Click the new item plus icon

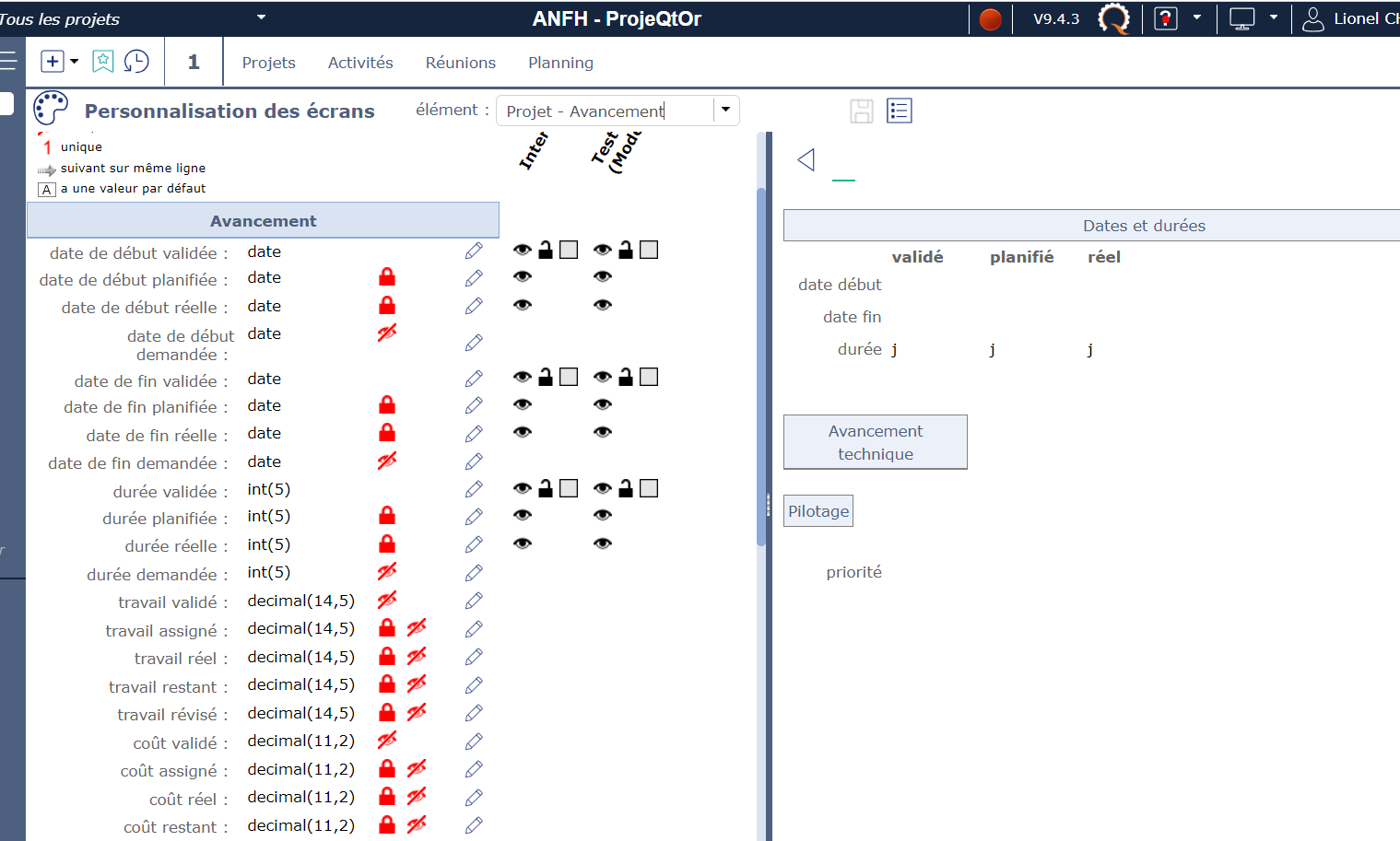[53, 62]
